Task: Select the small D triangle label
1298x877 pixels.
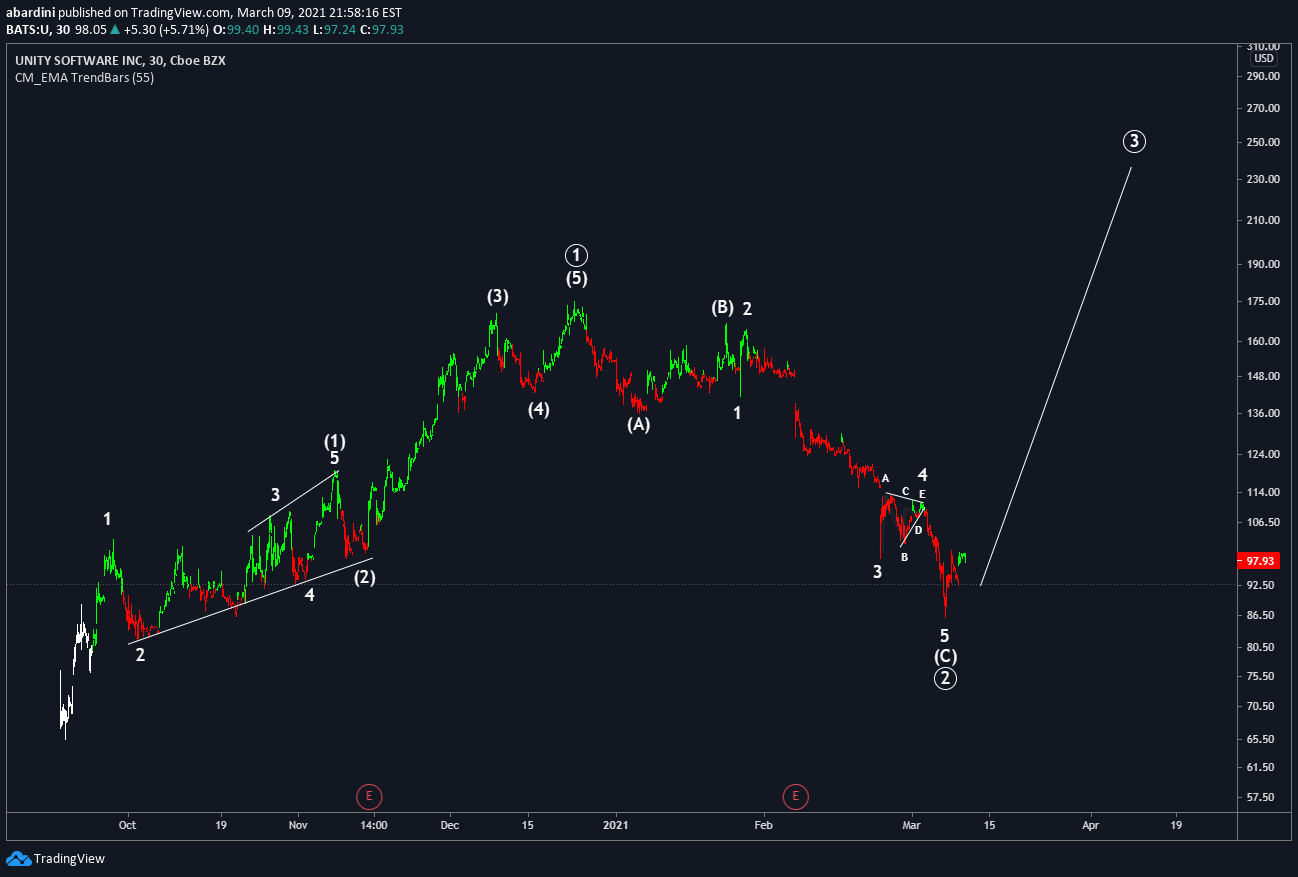Action: pos(918,530)
